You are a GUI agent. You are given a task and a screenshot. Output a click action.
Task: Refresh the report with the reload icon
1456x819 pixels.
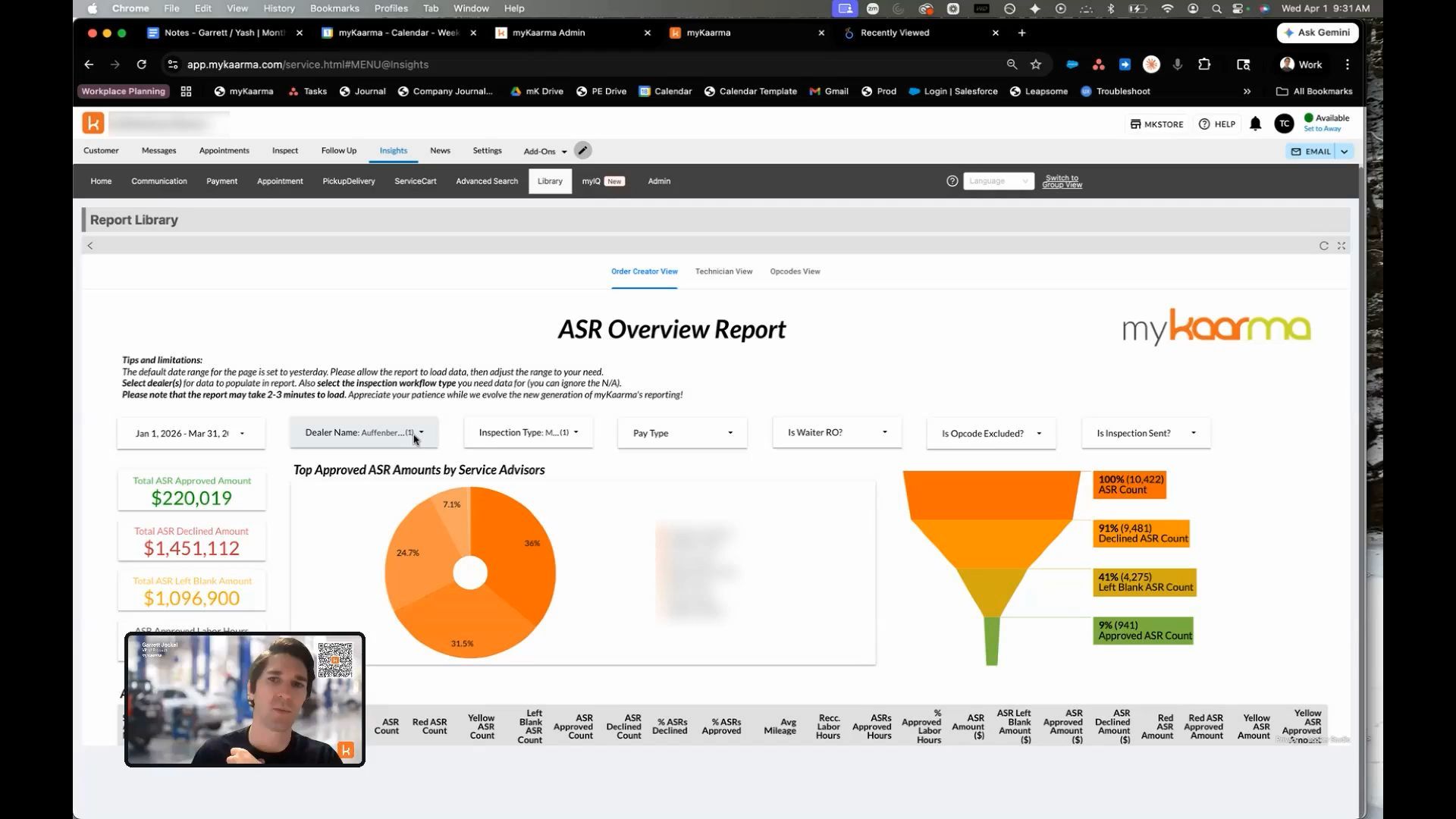(1324, 246)
